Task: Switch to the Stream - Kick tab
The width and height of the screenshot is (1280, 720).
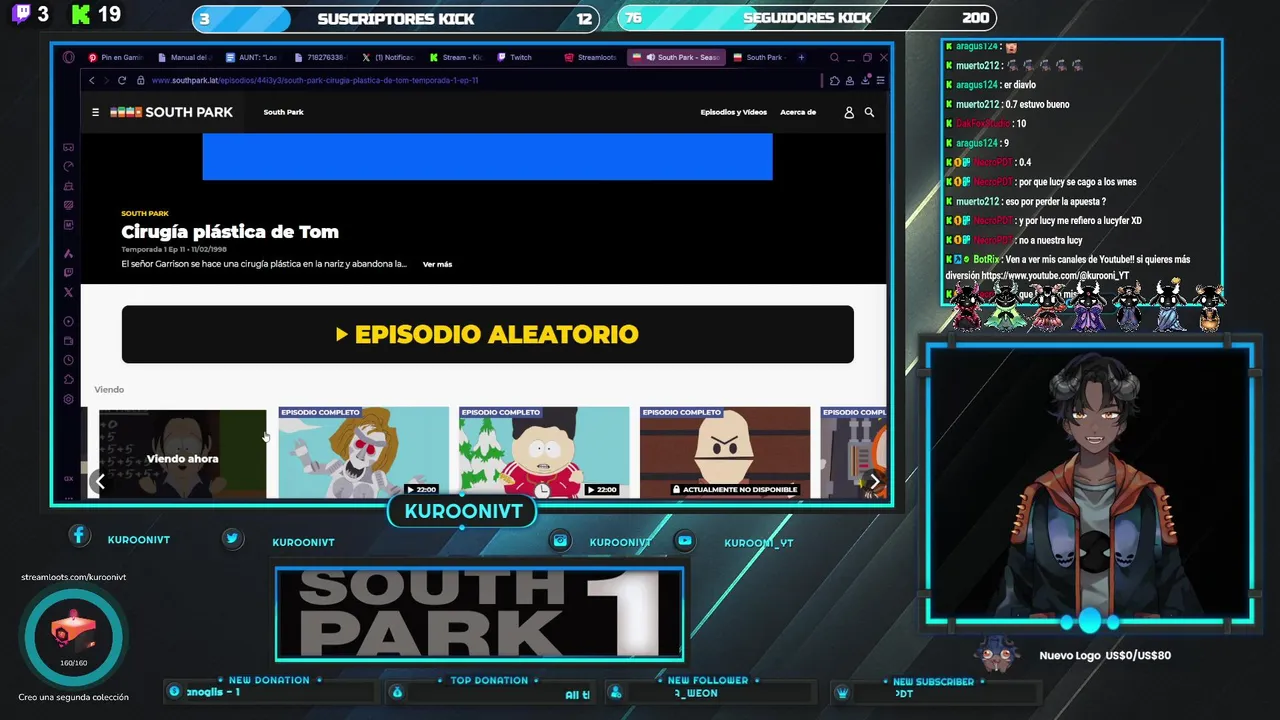Action: tap(456, 57)
